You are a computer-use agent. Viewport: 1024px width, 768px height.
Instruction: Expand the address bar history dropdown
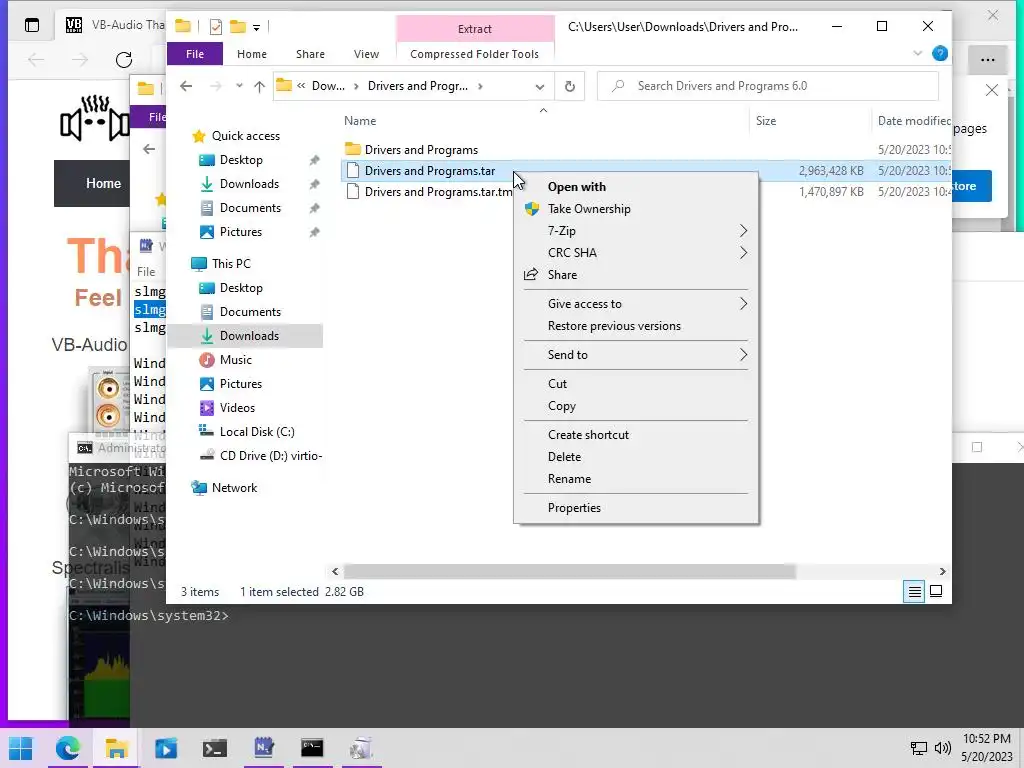pyautogui.click(x=539, y=86)
